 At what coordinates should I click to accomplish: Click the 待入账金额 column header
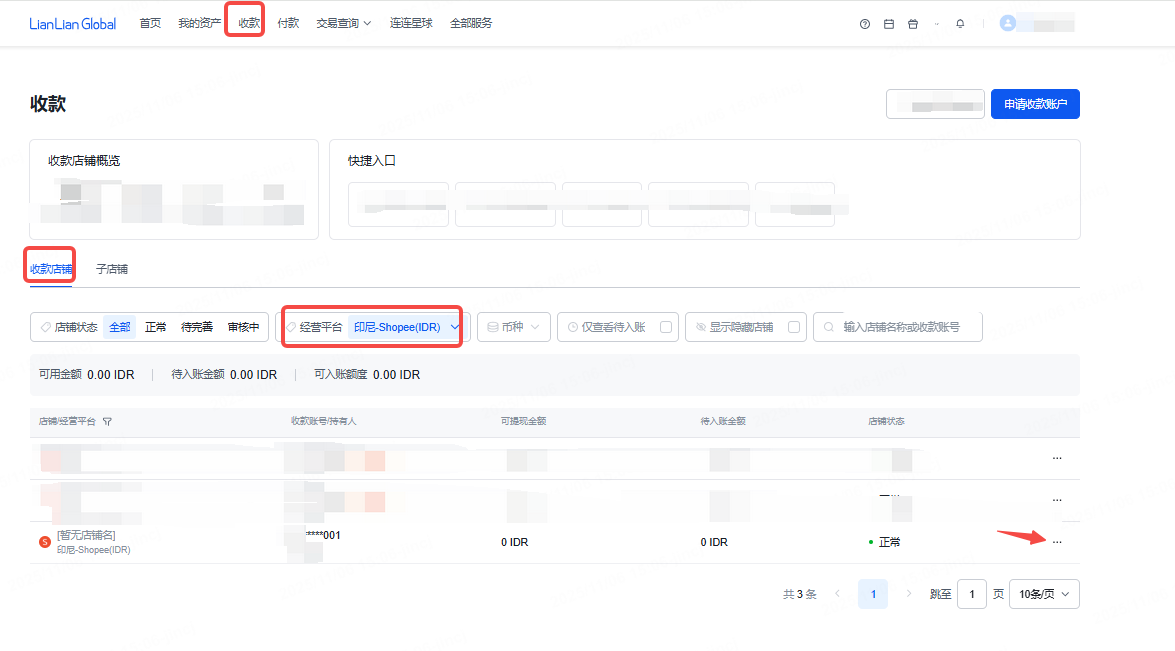point(723,422)
